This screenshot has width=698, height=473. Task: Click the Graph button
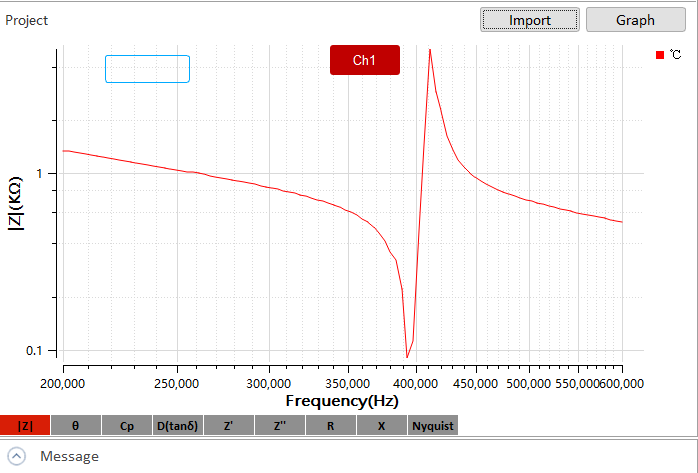(x=635, y=20)
